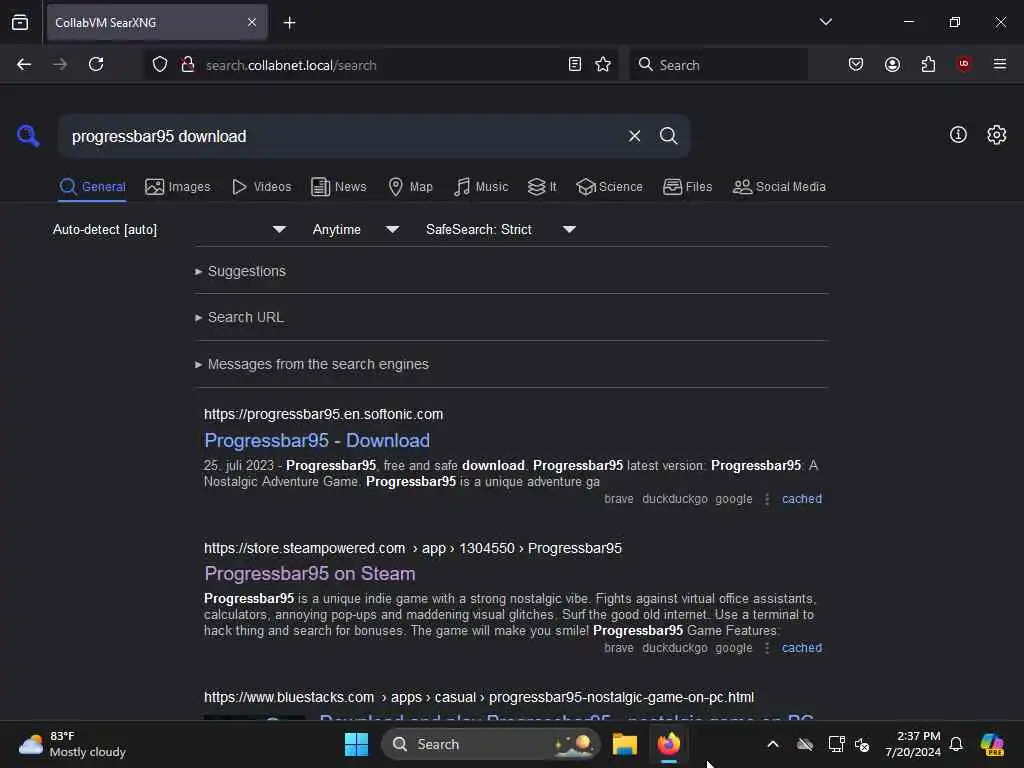The height and width of the screenshot is (768, 1024).
Task: Open the About info icon
Action: click(958, 135)
